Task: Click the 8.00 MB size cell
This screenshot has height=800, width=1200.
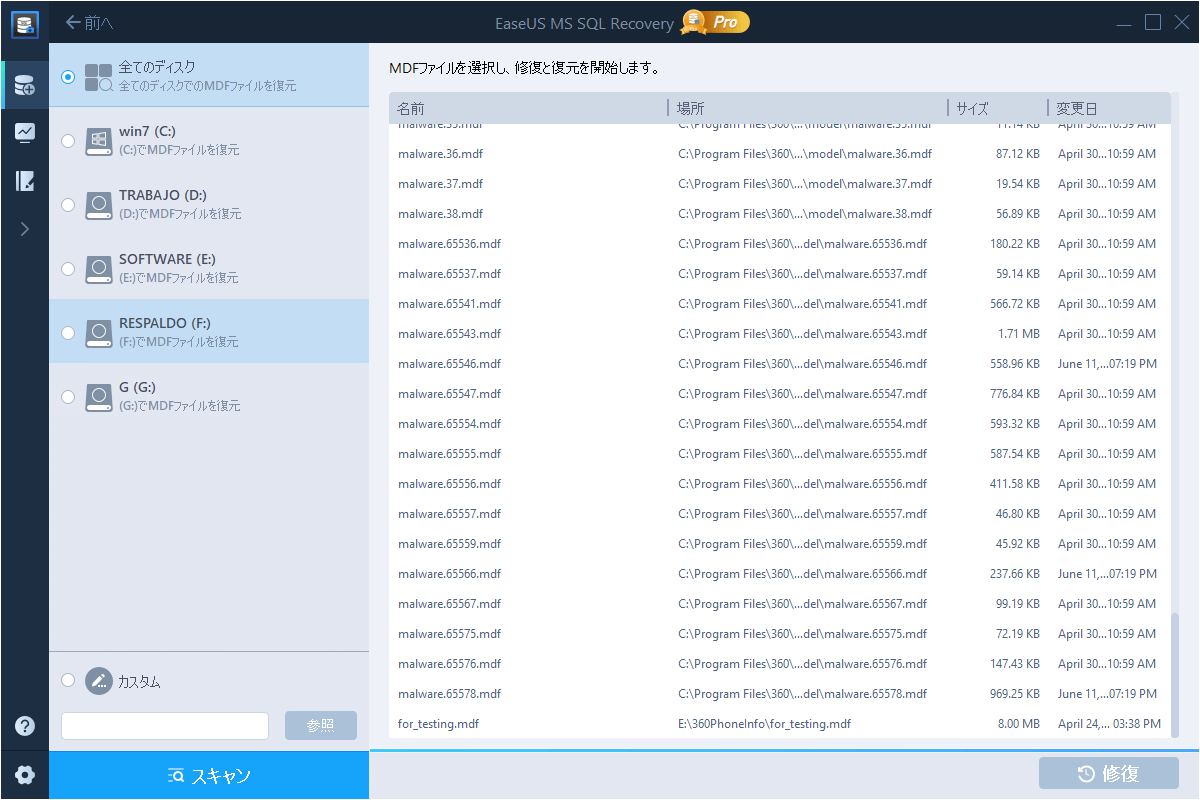Action: pyautogui.click(x=1019, y=724)
